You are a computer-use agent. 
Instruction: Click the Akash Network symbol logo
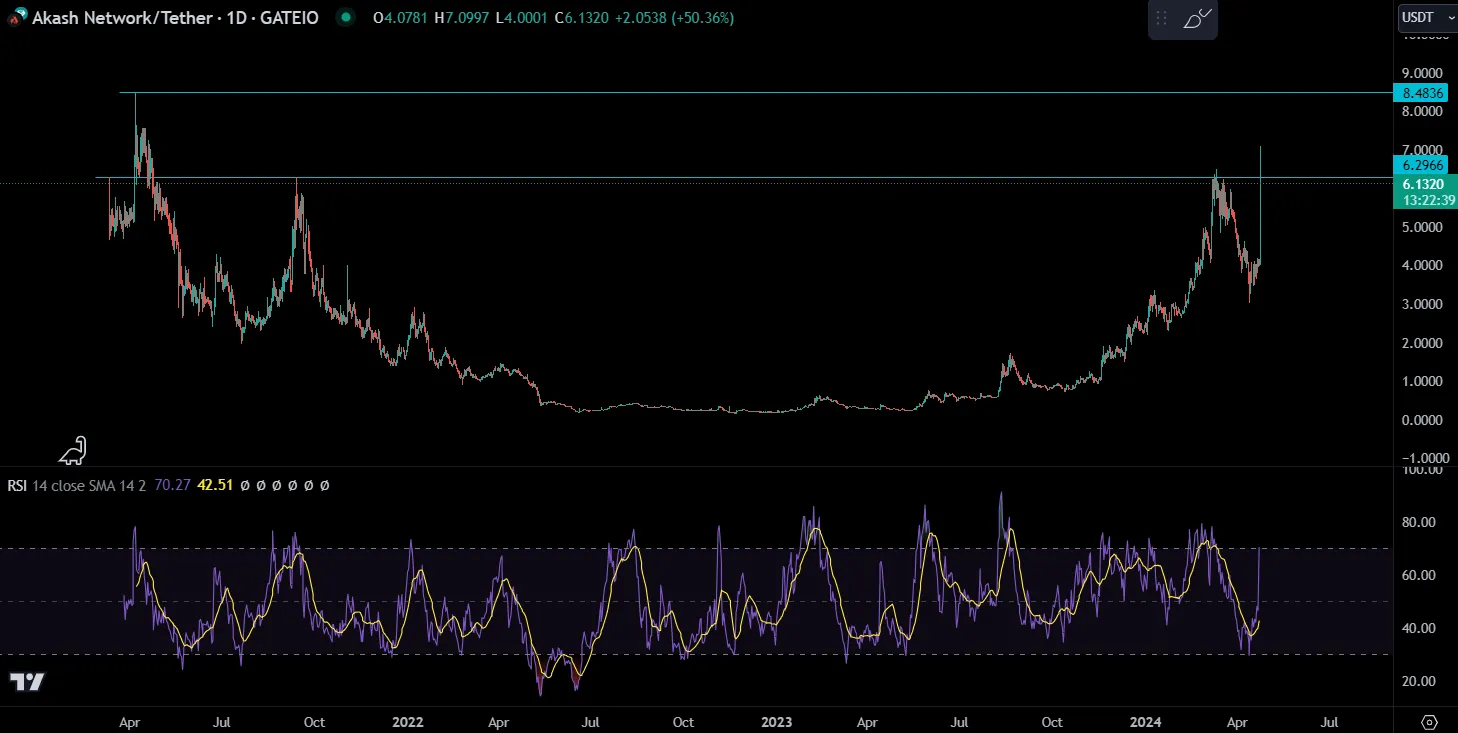point(17,17)
